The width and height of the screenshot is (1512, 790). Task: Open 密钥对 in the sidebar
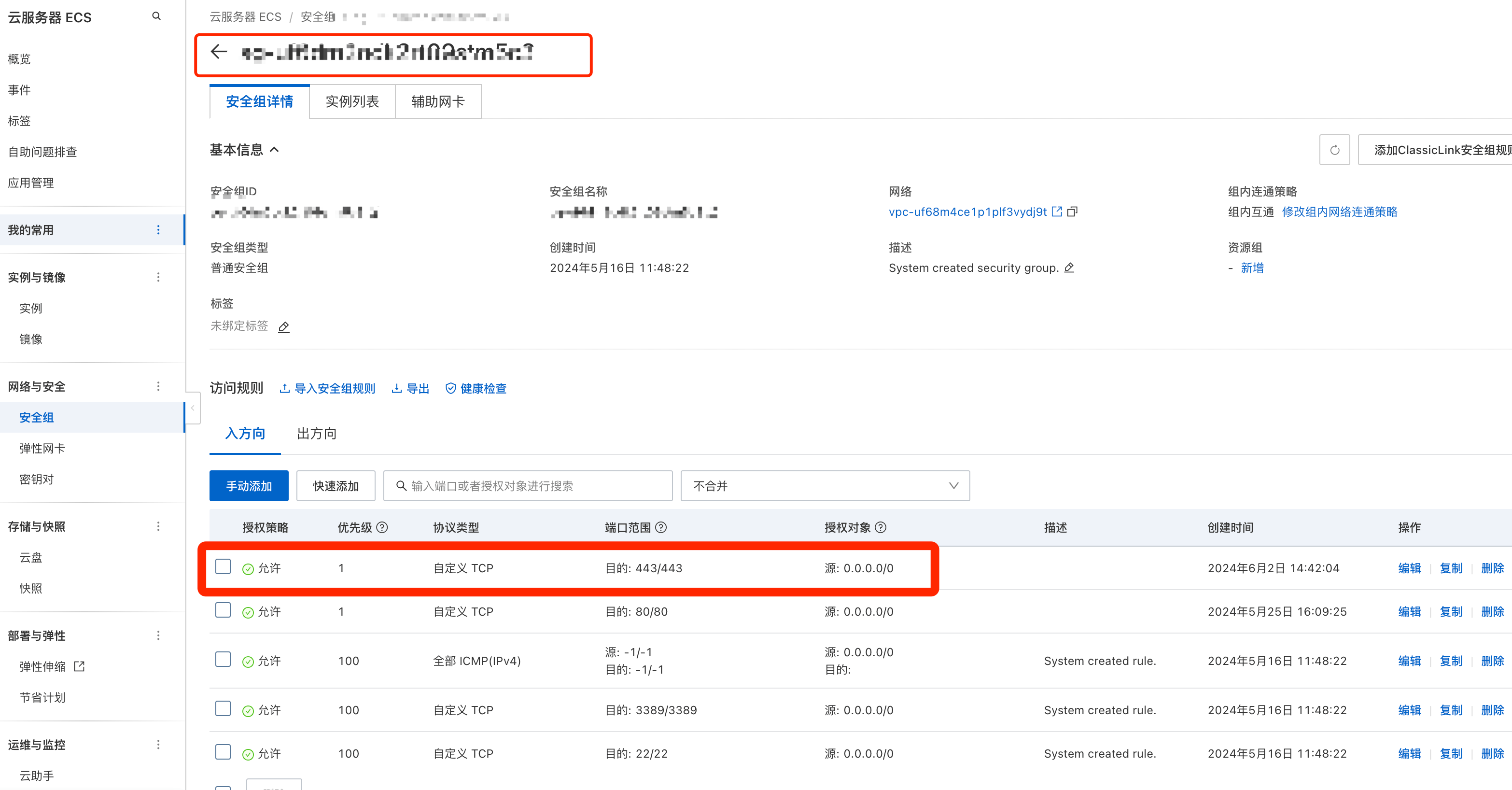[36, 479]
